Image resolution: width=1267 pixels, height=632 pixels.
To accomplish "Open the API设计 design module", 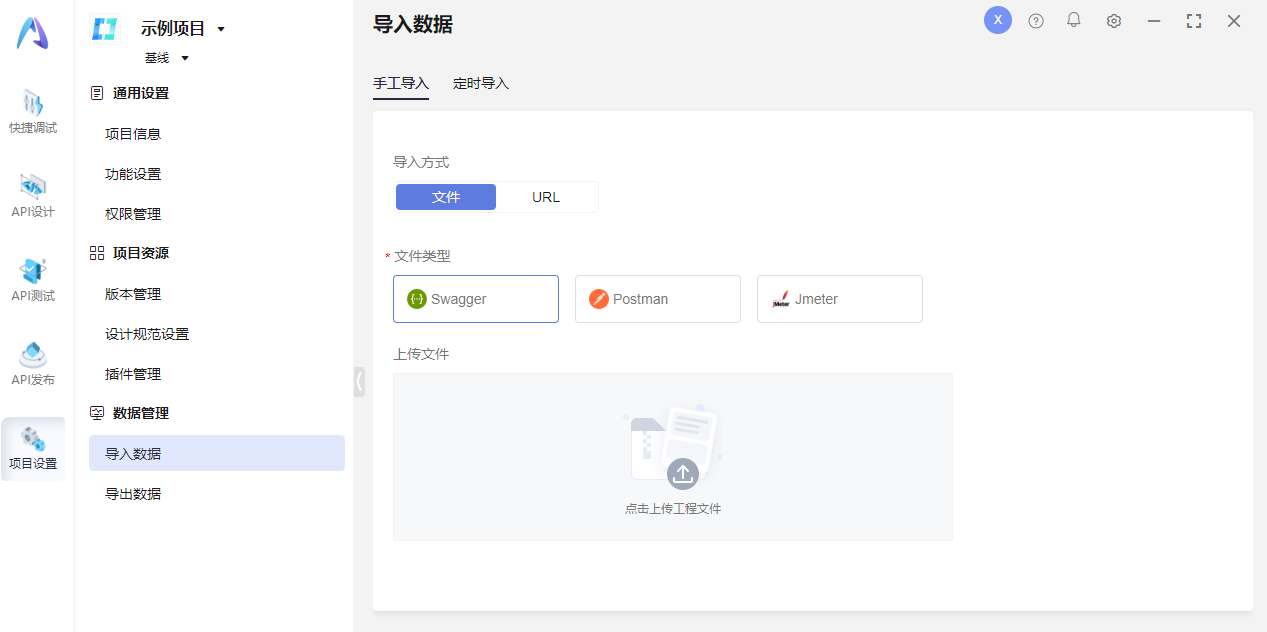I will click(33, 195).
